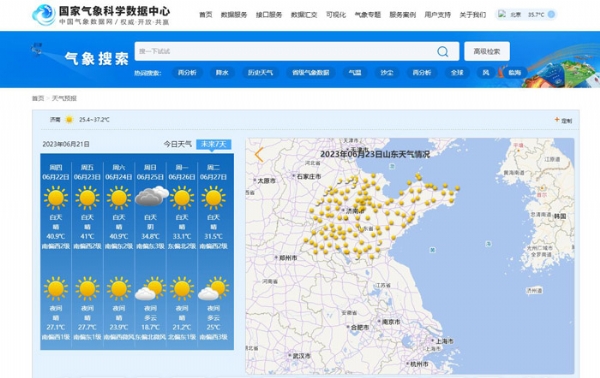This screenshot has height=378, width=600.
Task: Click the 国家气象科学数据中心 swirl logo
Action: 44,15
